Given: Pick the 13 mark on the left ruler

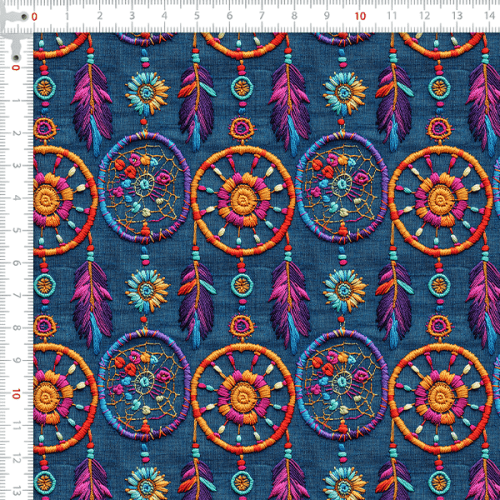Looking at the screenshot, I should [16, 491].
